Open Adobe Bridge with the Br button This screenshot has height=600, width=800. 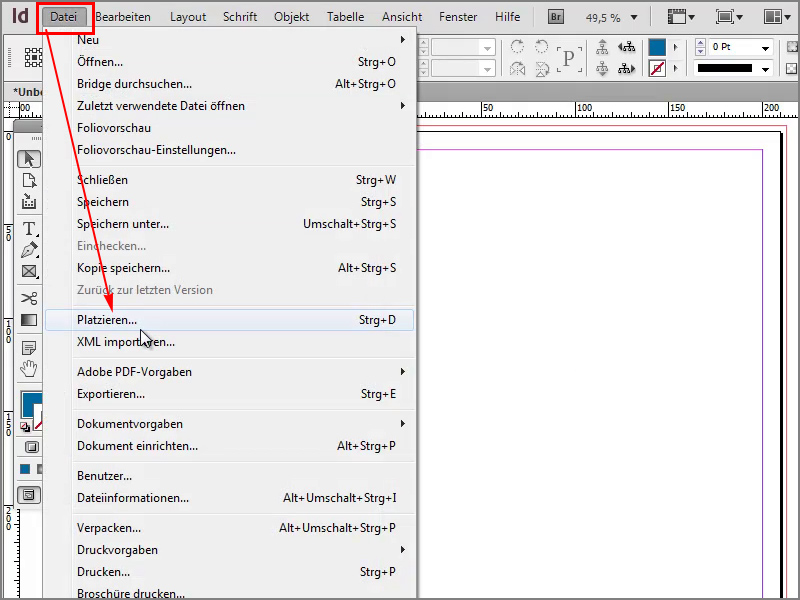pyautogui.click(x=554, y=16)
